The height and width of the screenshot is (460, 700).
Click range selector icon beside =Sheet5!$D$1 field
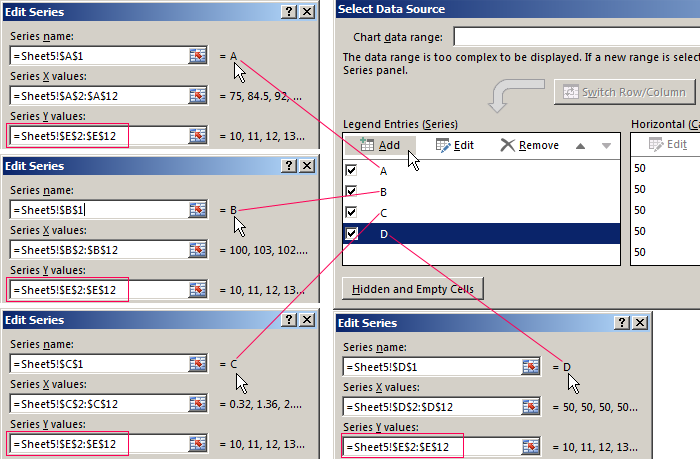click(530, 368)
